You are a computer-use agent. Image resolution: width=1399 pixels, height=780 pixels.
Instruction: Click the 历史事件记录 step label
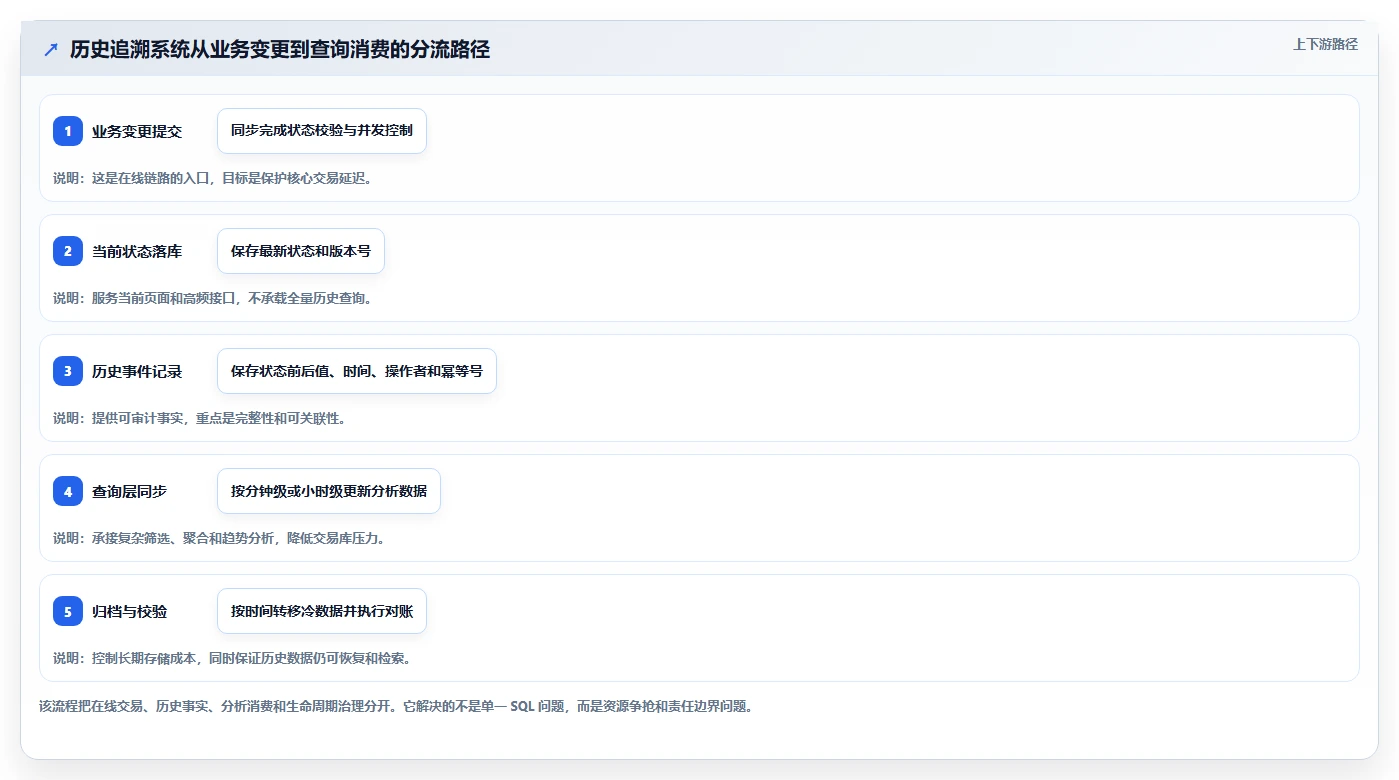click(137, 371)
